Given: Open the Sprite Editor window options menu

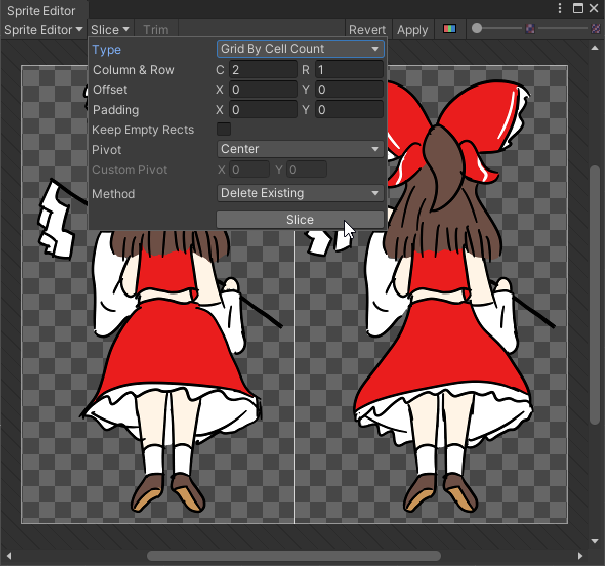Looking at the screenshot, I should [x=560, y=8].
